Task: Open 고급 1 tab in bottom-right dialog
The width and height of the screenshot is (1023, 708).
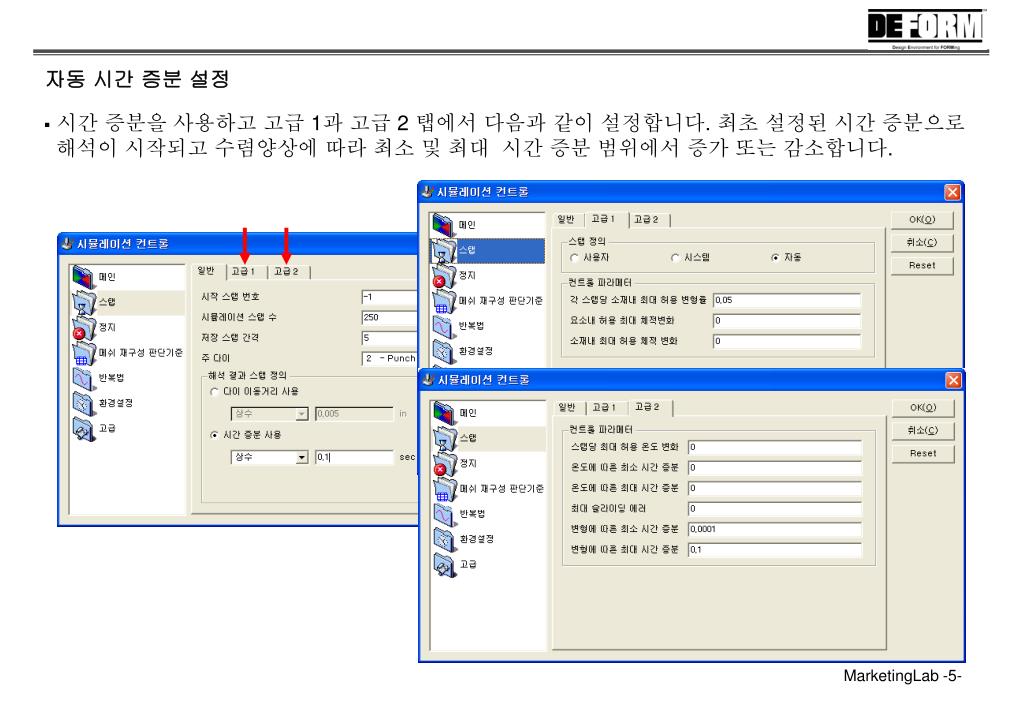Action: [604, 407]
